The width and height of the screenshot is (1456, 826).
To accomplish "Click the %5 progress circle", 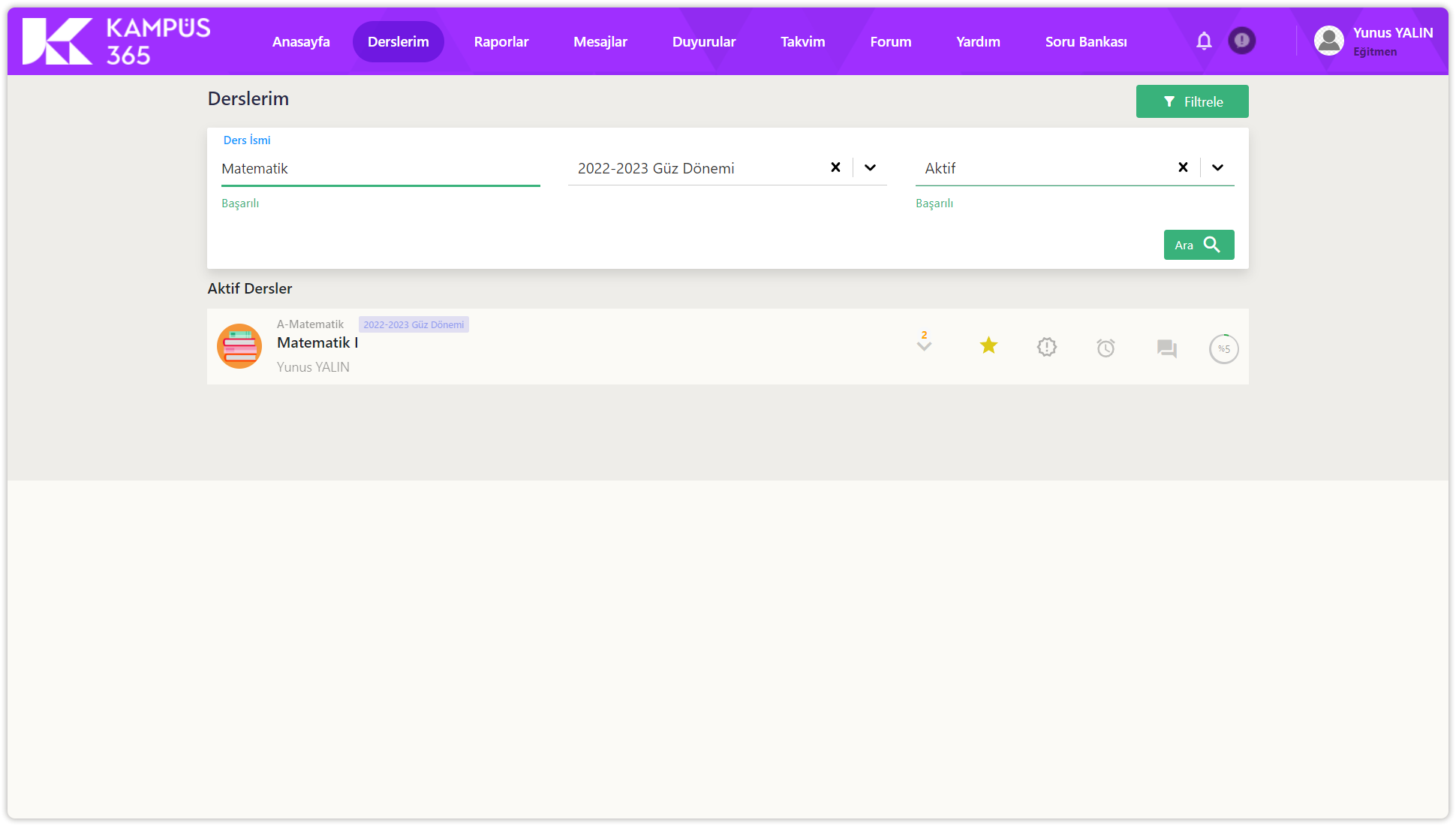I will (x=1223, y=348).
